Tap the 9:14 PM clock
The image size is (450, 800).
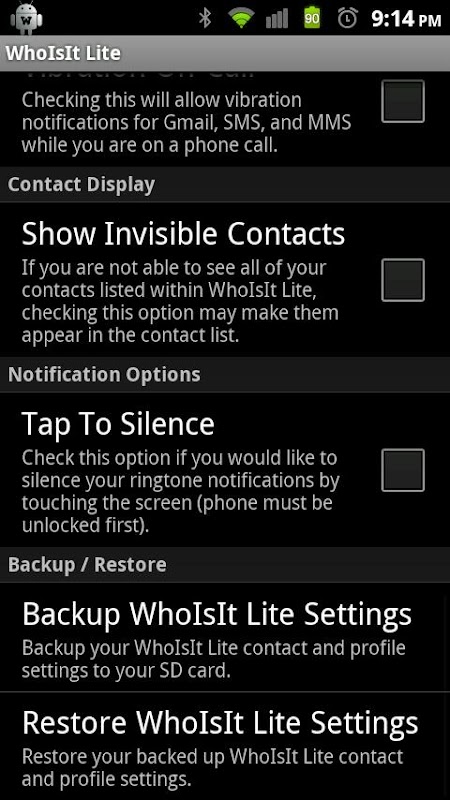pos(406,19)
